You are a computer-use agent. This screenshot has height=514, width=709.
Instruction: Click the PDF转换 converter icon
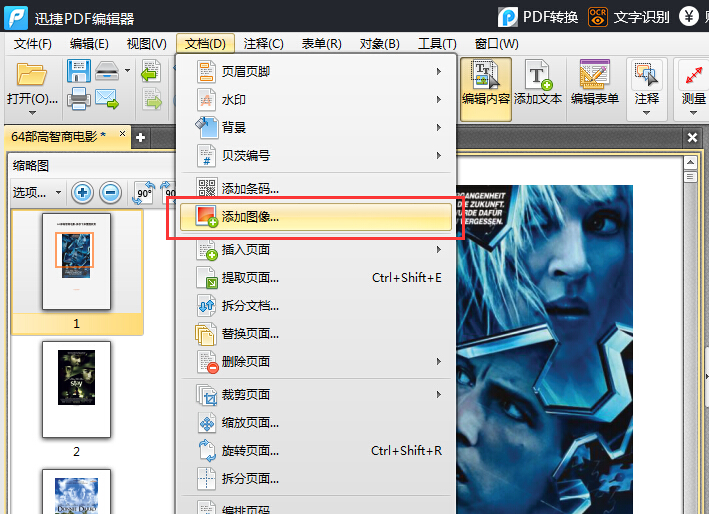pos(508,17)
